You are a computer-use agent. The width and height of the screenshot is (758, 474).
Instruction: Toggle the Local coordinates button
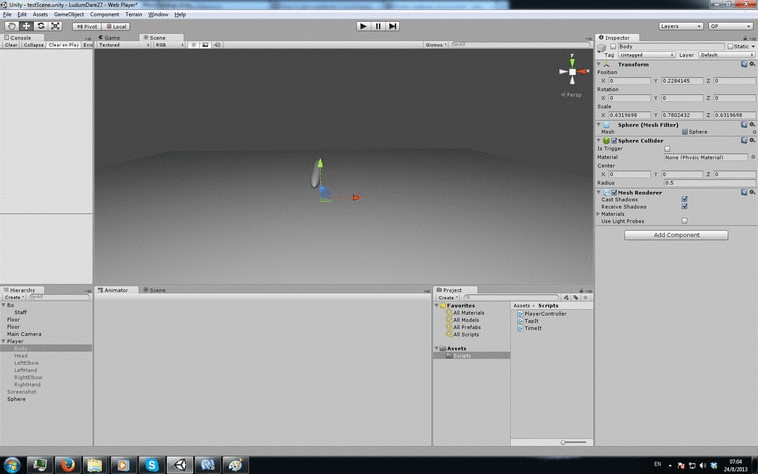116,27
